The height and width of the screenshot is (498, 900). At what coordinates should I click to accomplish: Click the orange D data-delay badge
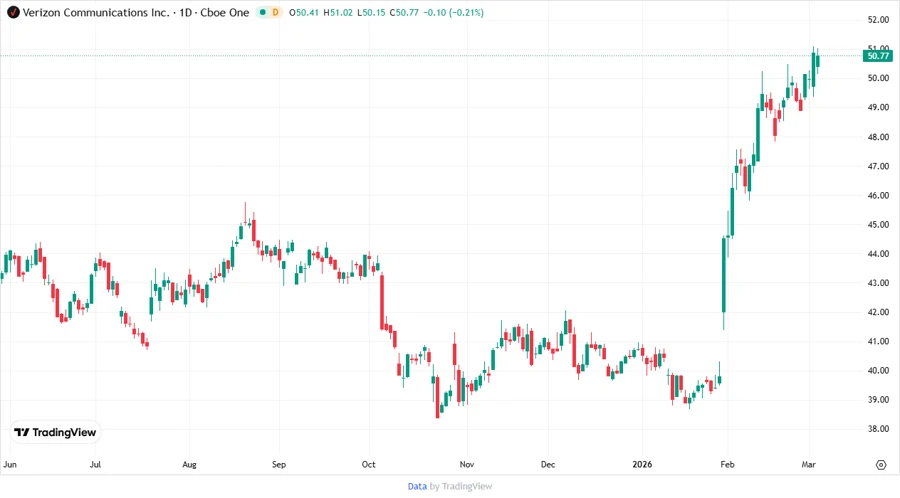pos(276,12)
